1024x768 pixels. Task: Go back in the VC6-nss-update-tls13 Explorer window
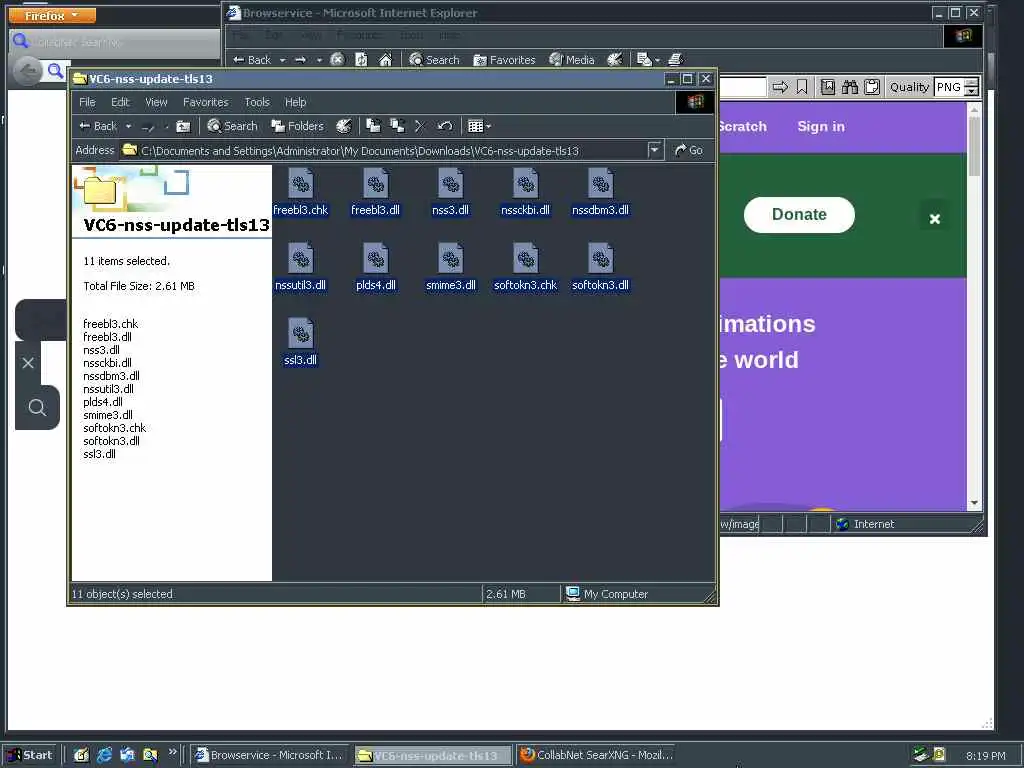[98, 126]
